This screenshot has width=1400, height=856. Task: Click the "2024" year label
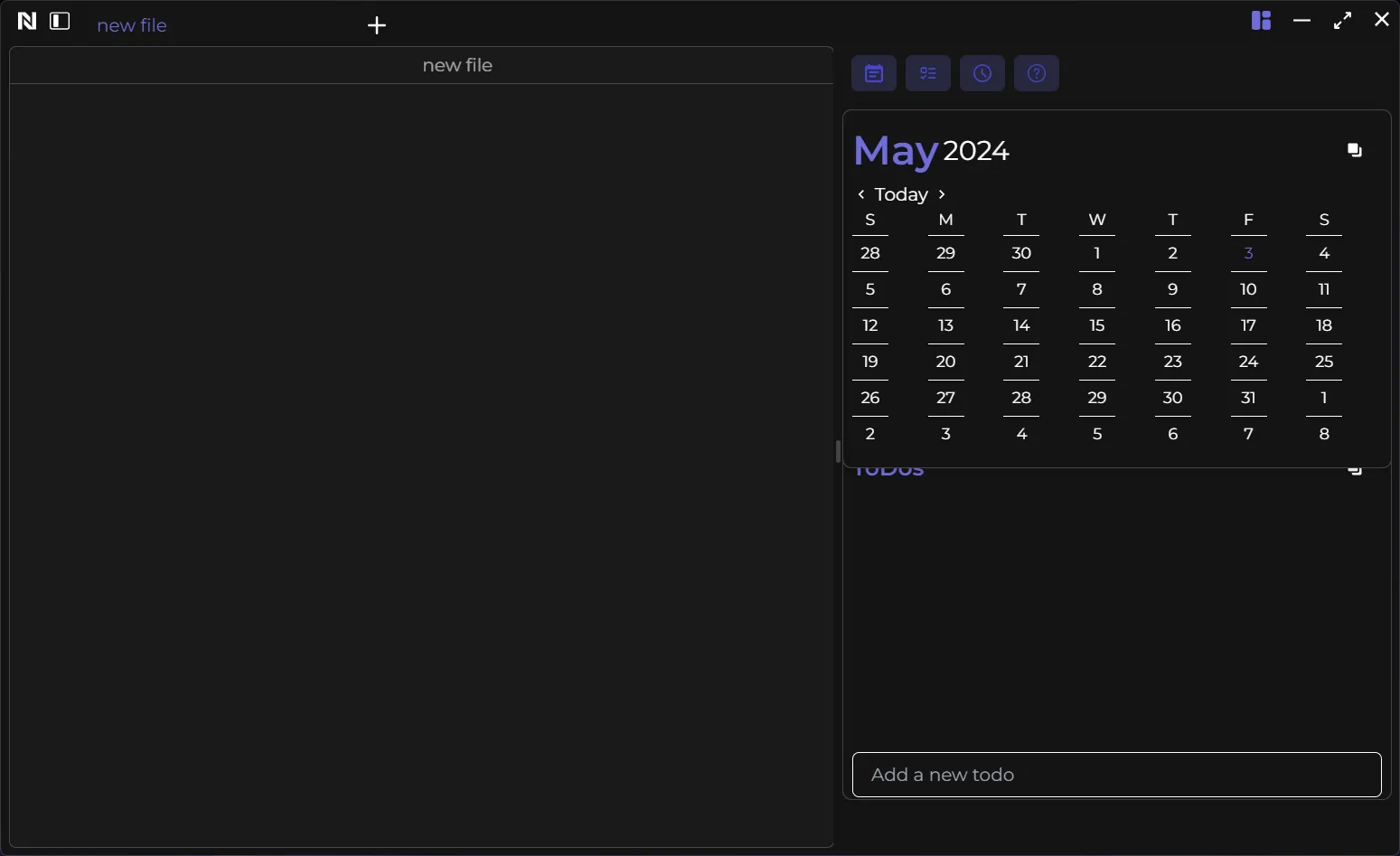(x=976, y=151)
